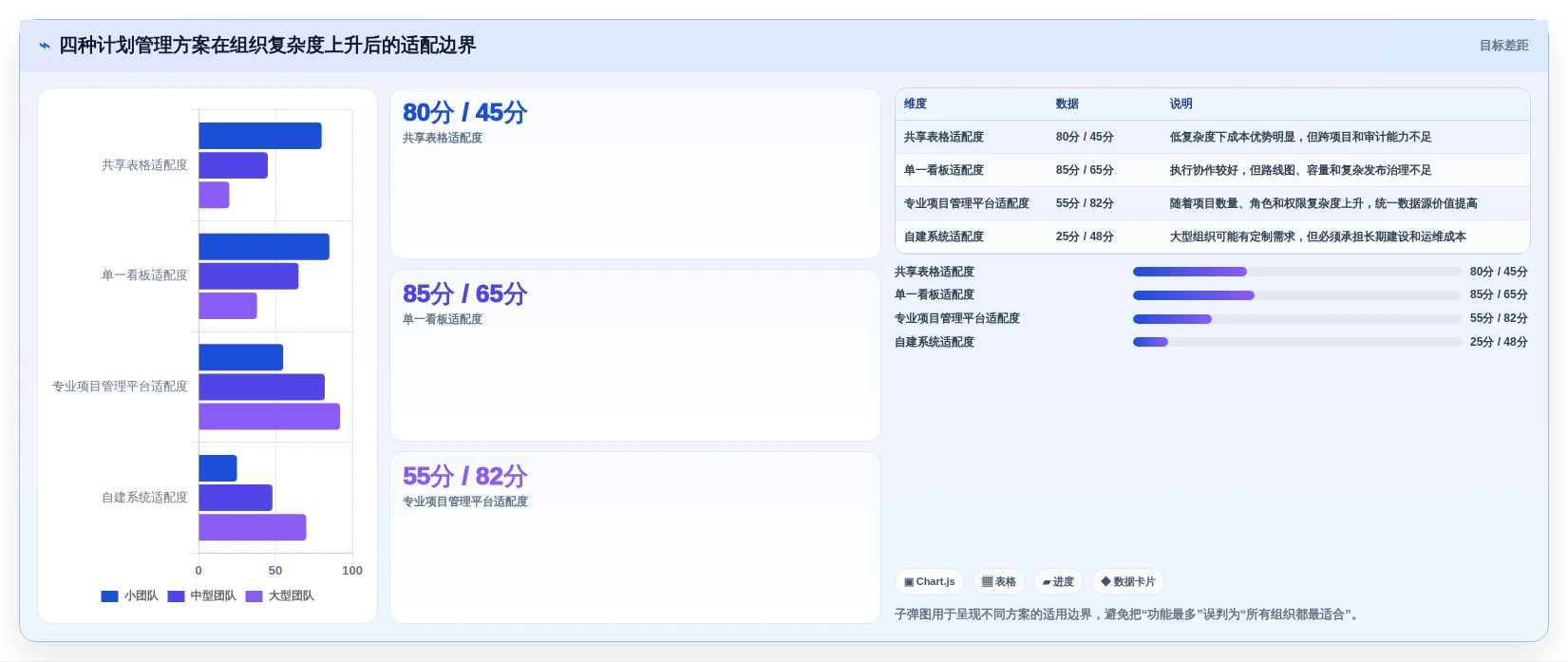This screenshot has height=662, width=1568.
Task: Click the 小团队 bar for 自建系统适配度
Action: (x=217, y=468)
